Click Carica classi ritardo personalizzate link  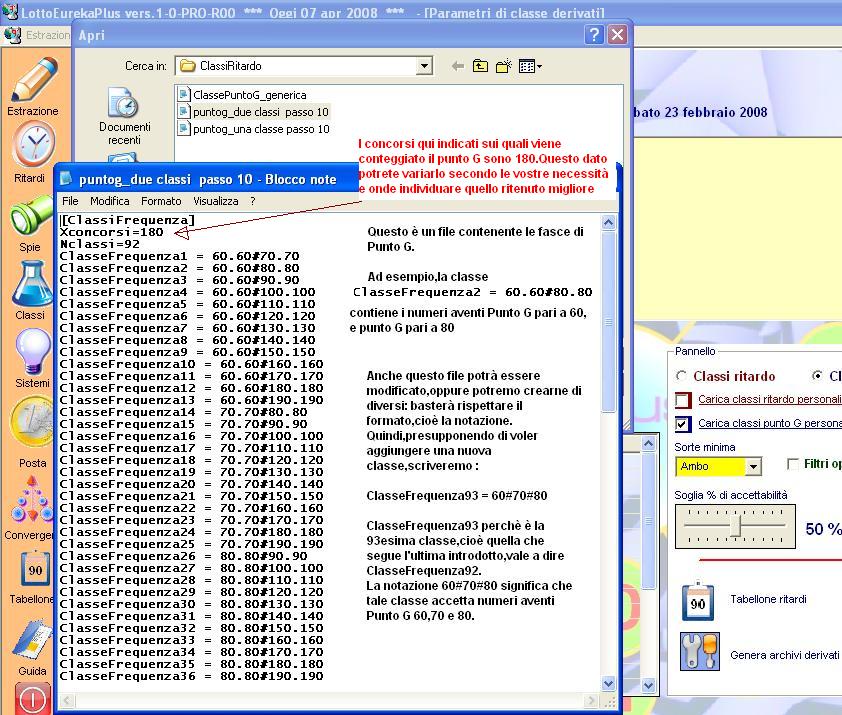tap(770, 399)
